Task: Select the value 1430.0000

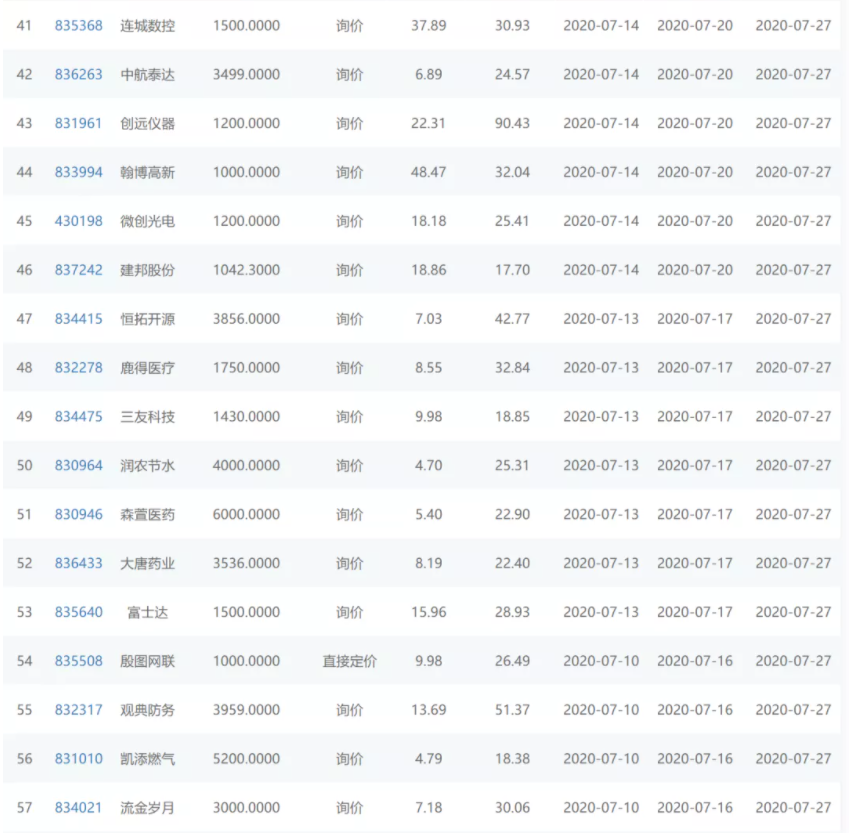Action: (x=246, y=416)
